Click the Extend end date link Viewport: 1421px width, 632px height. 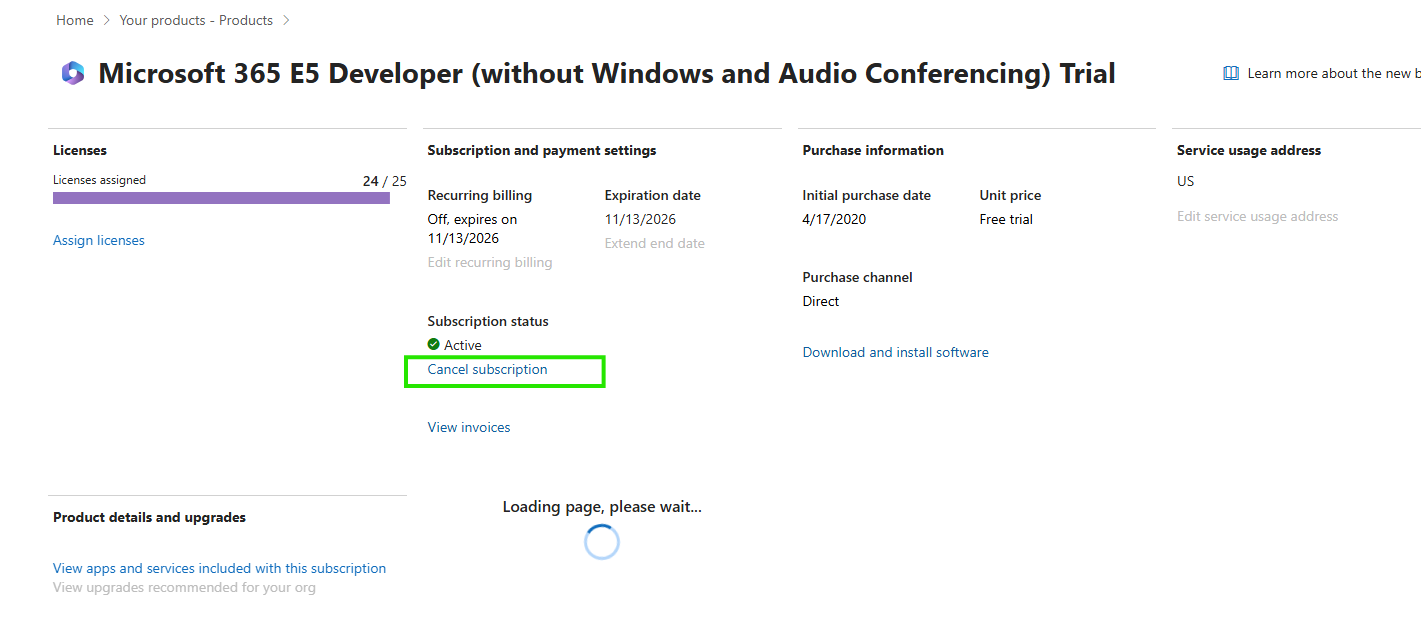[x=655, y=243]
